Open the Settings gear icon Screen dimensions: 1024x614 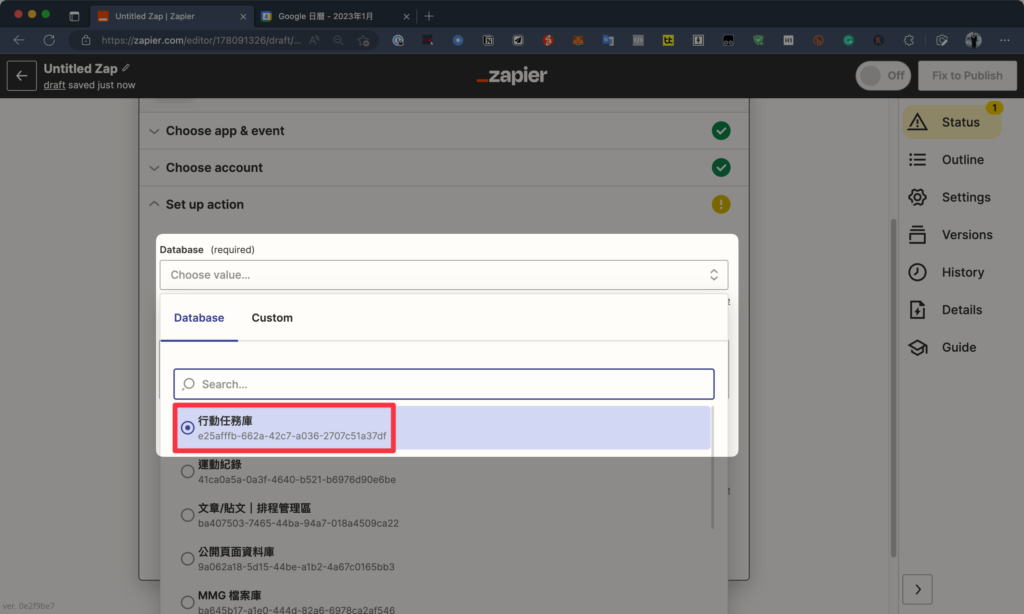(918, 197)
